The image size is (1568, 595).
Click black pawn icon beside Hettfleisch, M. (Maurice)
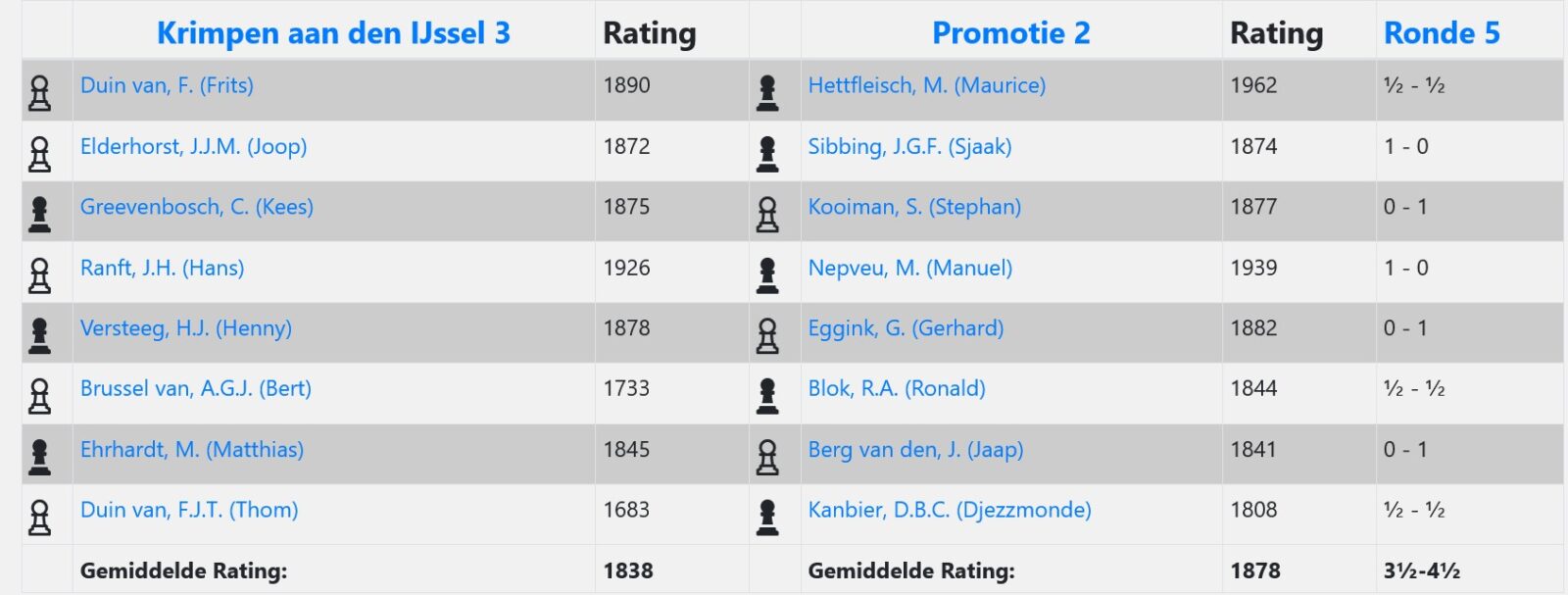767,93
